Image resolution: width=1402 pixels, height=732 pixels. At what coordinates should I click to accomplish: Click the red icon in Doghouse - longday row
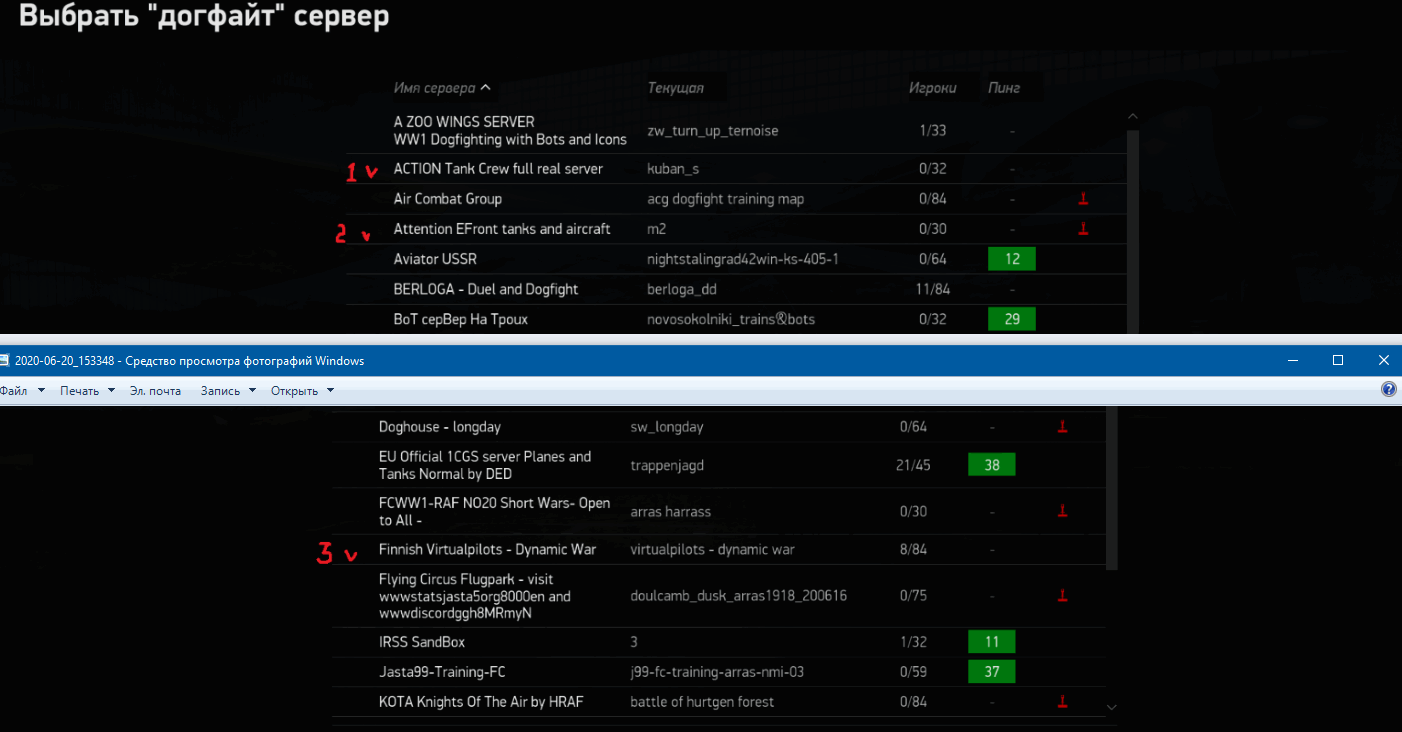[1063, 427]
